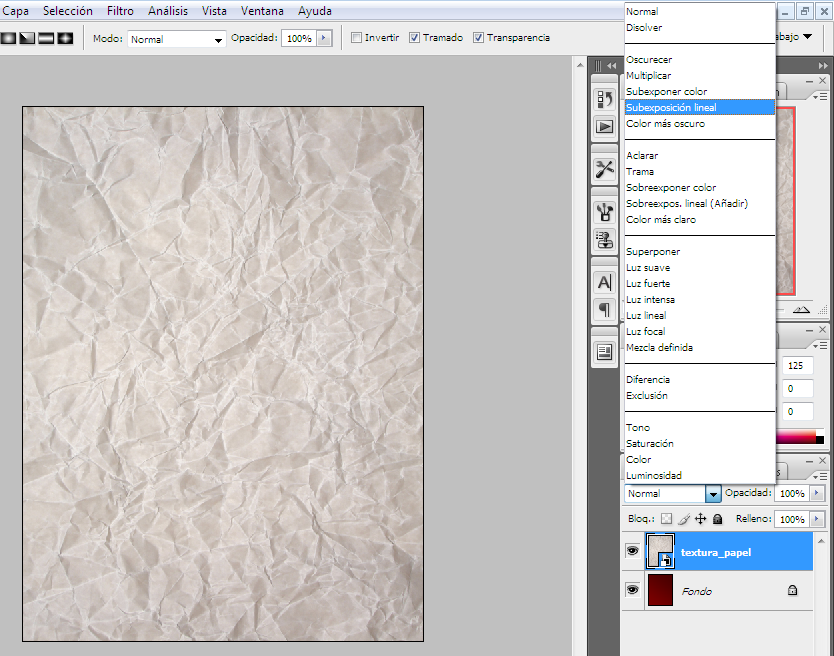The image size is (834, 656).
Task: Click the color value field showing 125
Action: coord(797,366)
